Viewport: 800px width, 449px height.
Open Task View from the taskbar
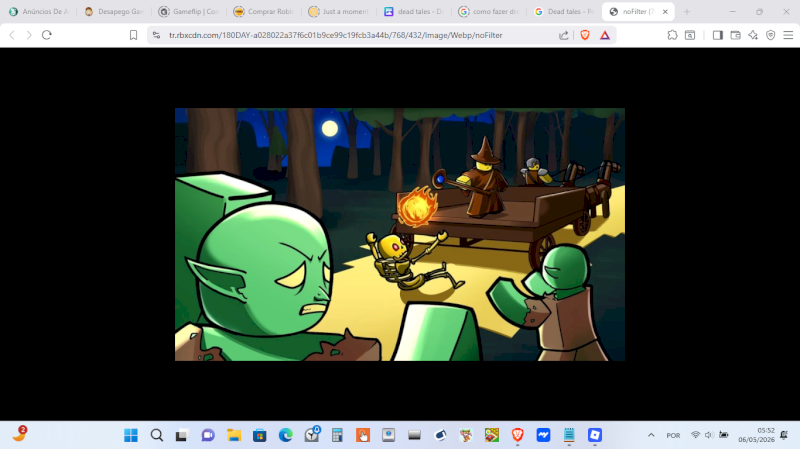[182, 435]
